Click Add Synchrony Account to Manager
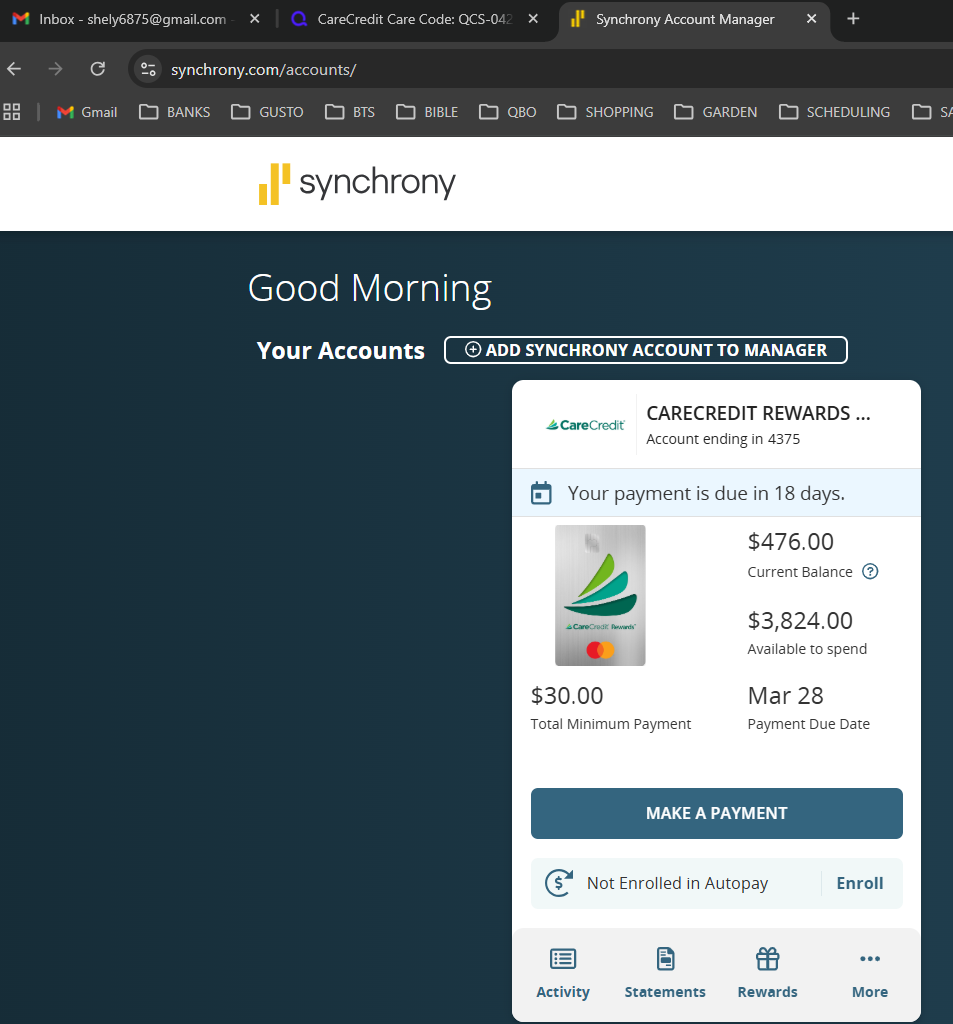The height and width of the screenshot is (1024, 953). [646, 350]
